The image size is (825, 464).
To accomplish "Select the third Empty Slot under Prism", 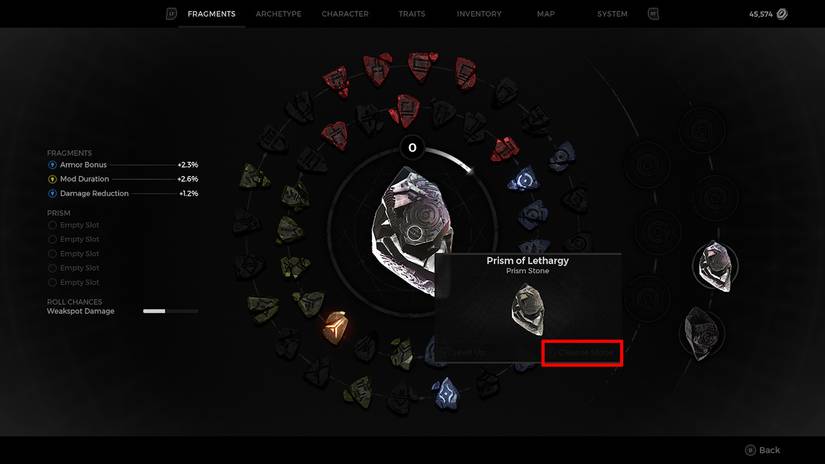I will 74,254.
